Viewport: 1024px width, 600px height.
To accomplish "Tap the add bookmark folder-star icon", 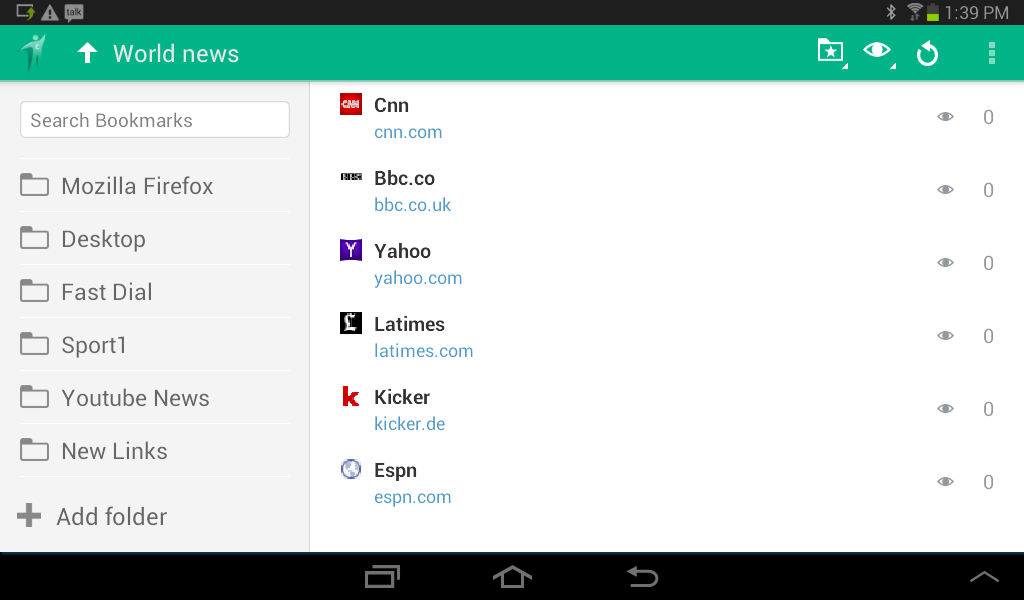I will pos(831,52).
